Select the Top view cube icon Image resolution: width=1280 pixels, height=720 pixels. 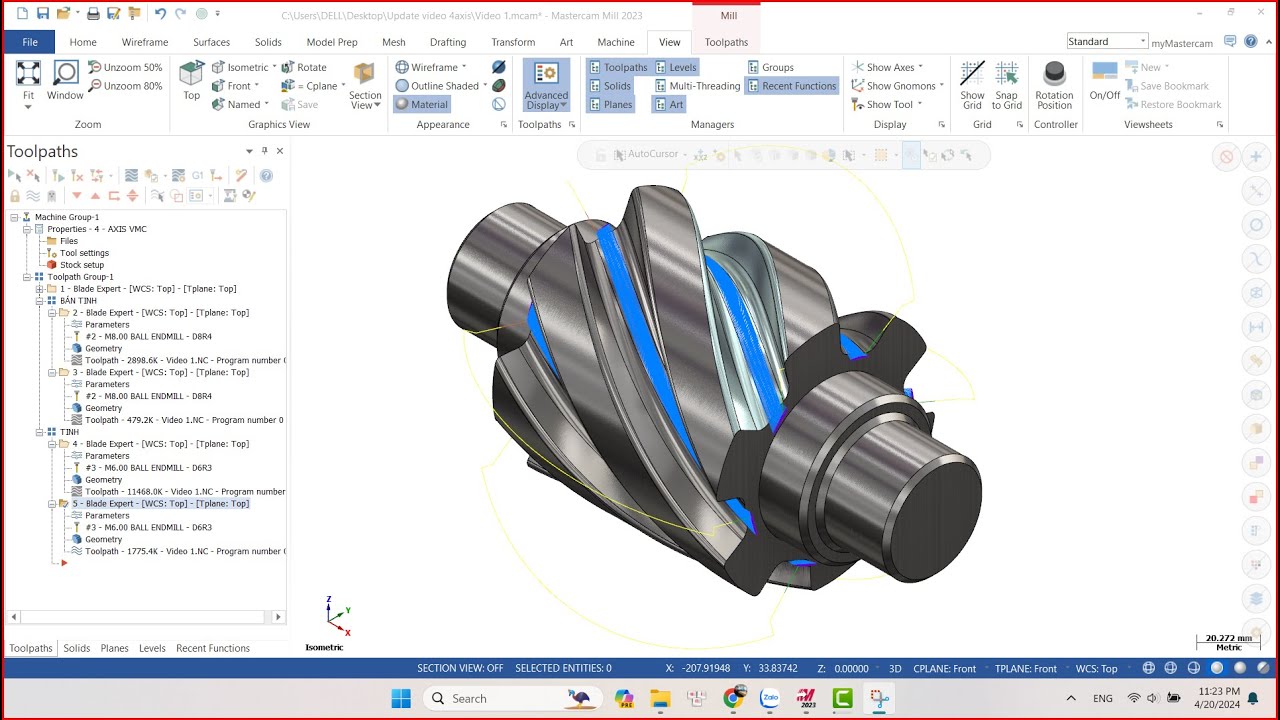click(192, 73)
